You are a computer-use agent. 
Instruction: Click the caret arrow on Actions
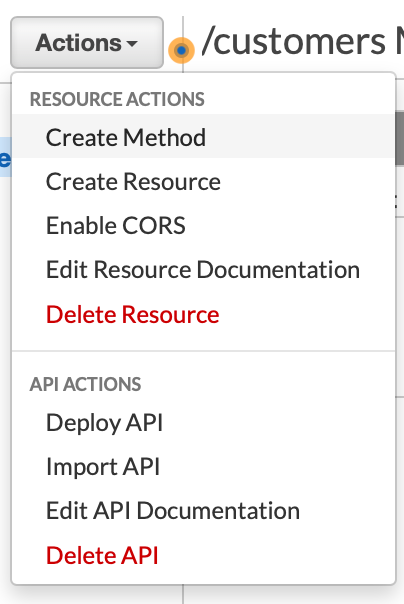click(132, 44)
